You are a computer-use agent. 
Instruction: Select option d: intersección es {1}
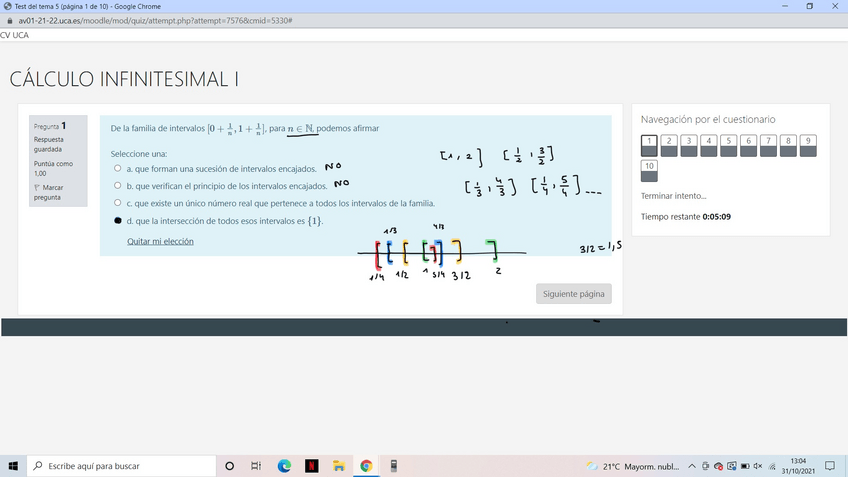pos(118,221)
